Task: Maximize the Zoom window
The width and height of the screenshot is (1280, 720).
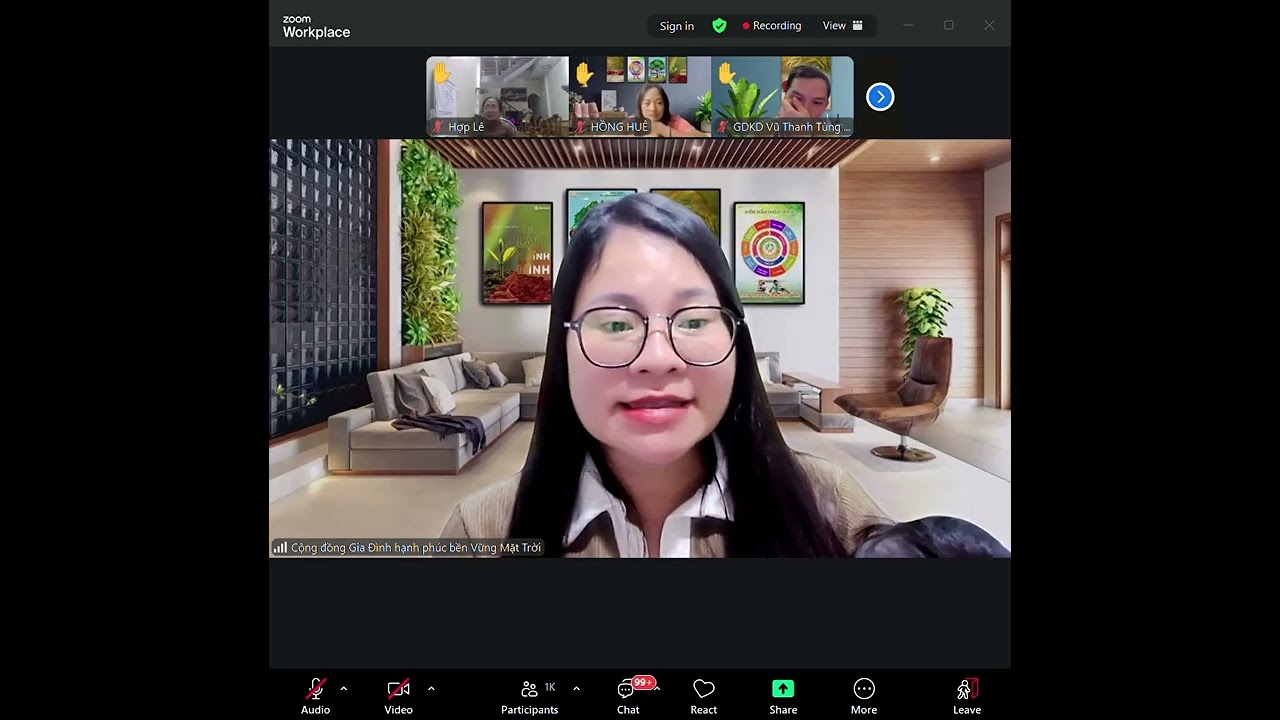Action: (x=949, y=26)
